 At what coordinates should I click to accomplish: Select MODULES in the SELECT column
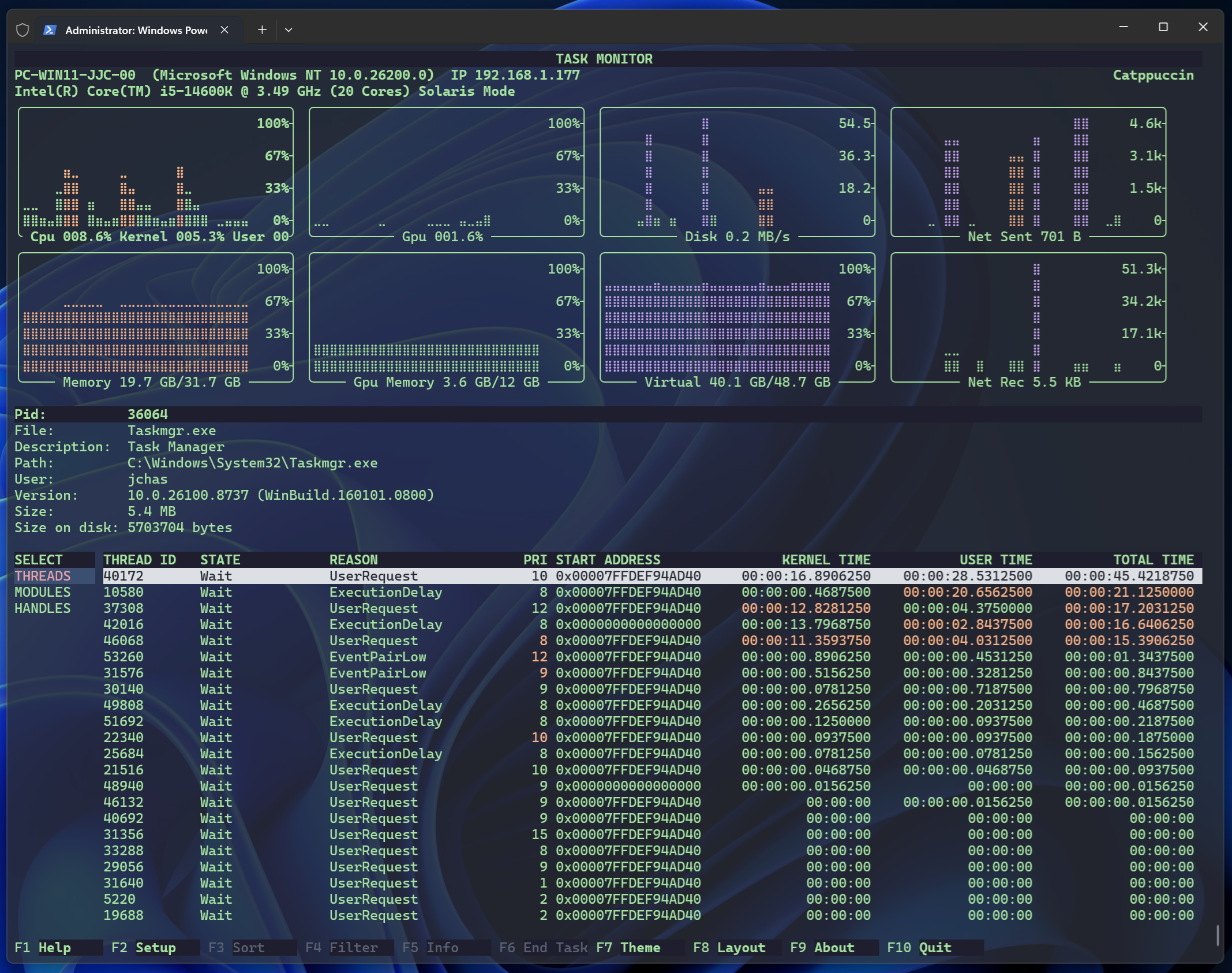point(43,592)
